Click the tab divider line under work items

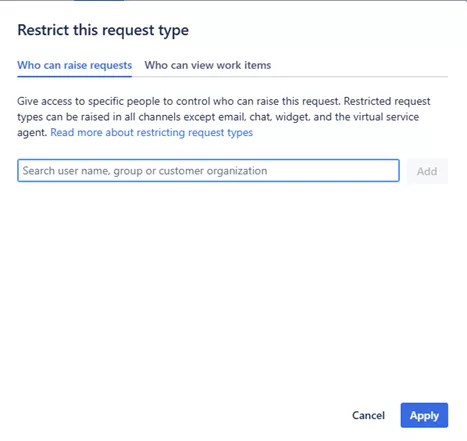[290, 77]
